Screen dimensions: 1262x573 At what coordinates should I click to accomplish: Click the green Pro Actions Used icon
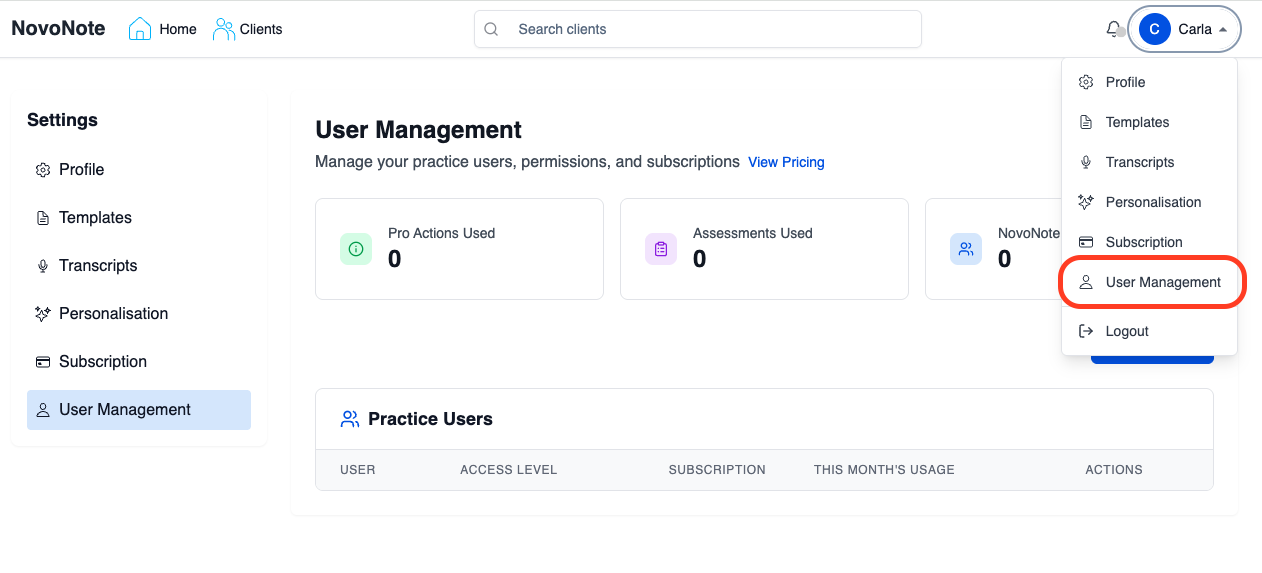coord(356,249)
